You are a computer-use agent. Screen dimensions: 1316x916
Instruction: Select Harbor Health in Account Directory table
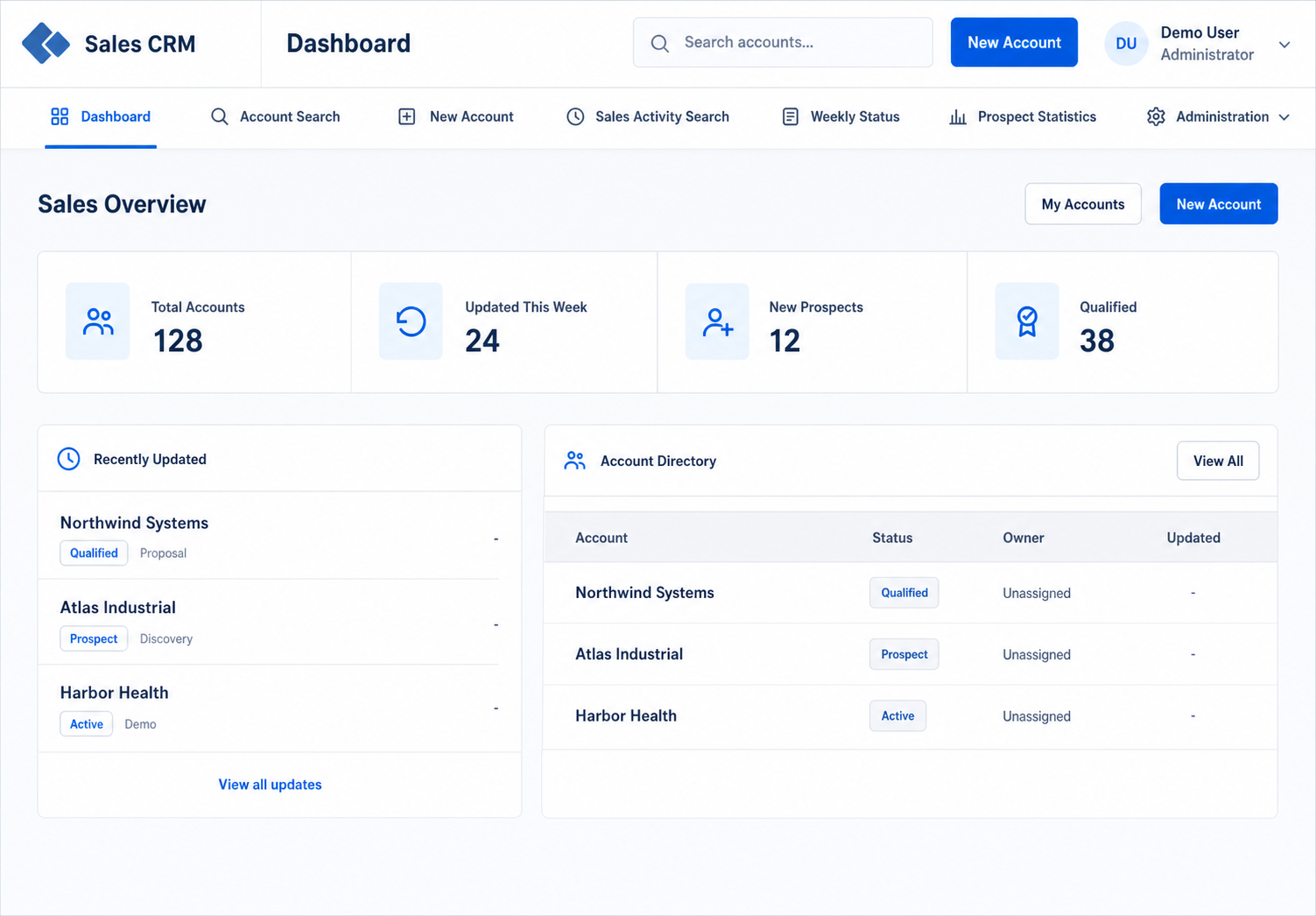(x=625, y=715)
